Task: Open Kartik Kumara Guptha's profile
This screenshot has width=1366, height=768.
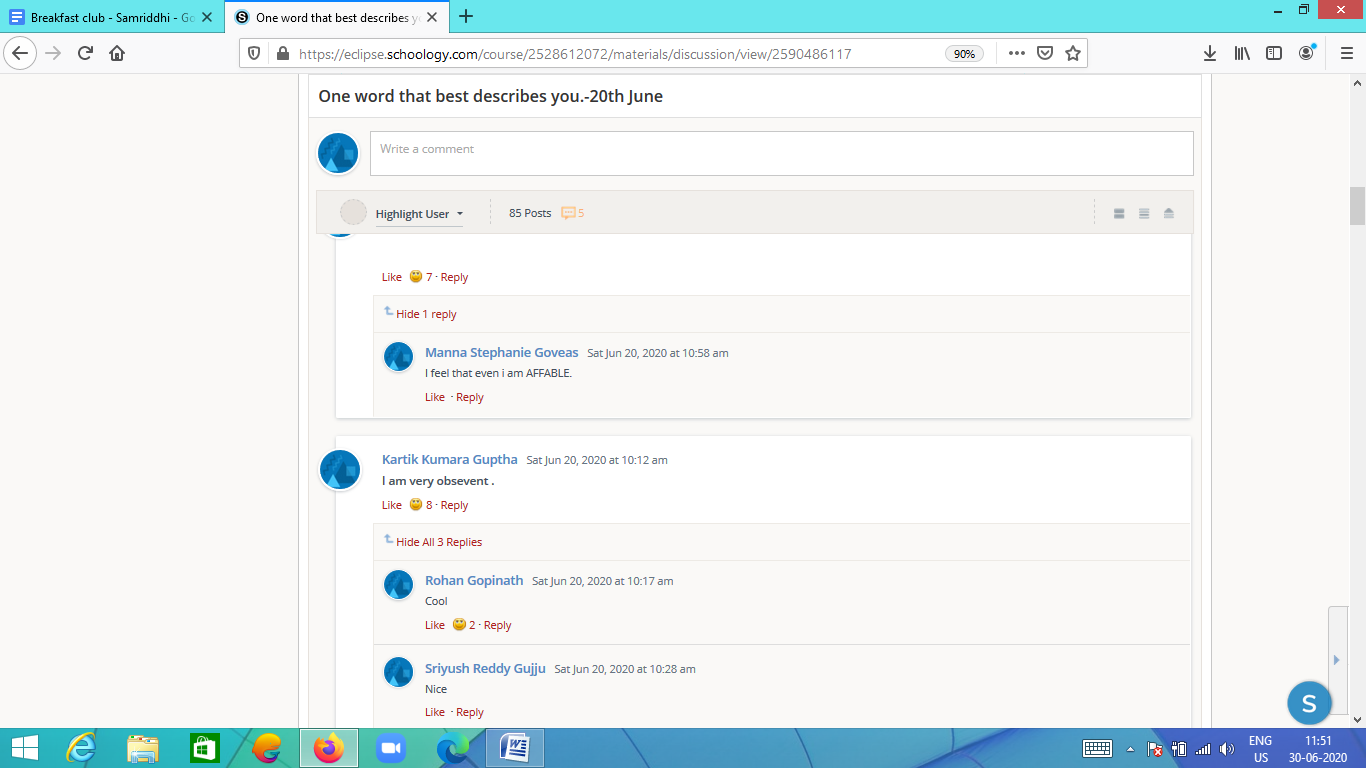Action: 450,459
